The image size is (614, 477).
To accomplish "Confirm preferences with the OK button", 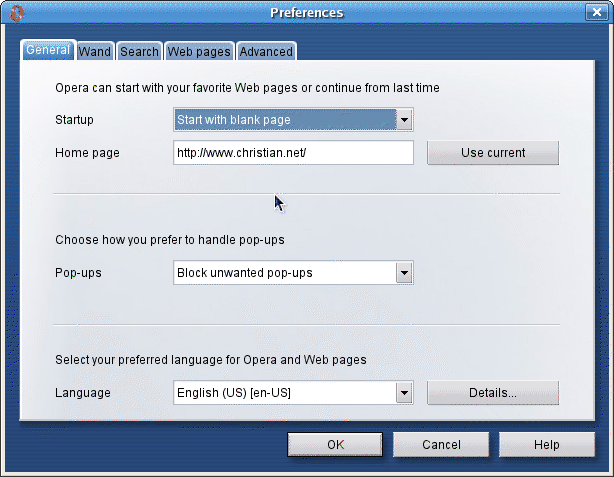I will [x=336, y=444].
